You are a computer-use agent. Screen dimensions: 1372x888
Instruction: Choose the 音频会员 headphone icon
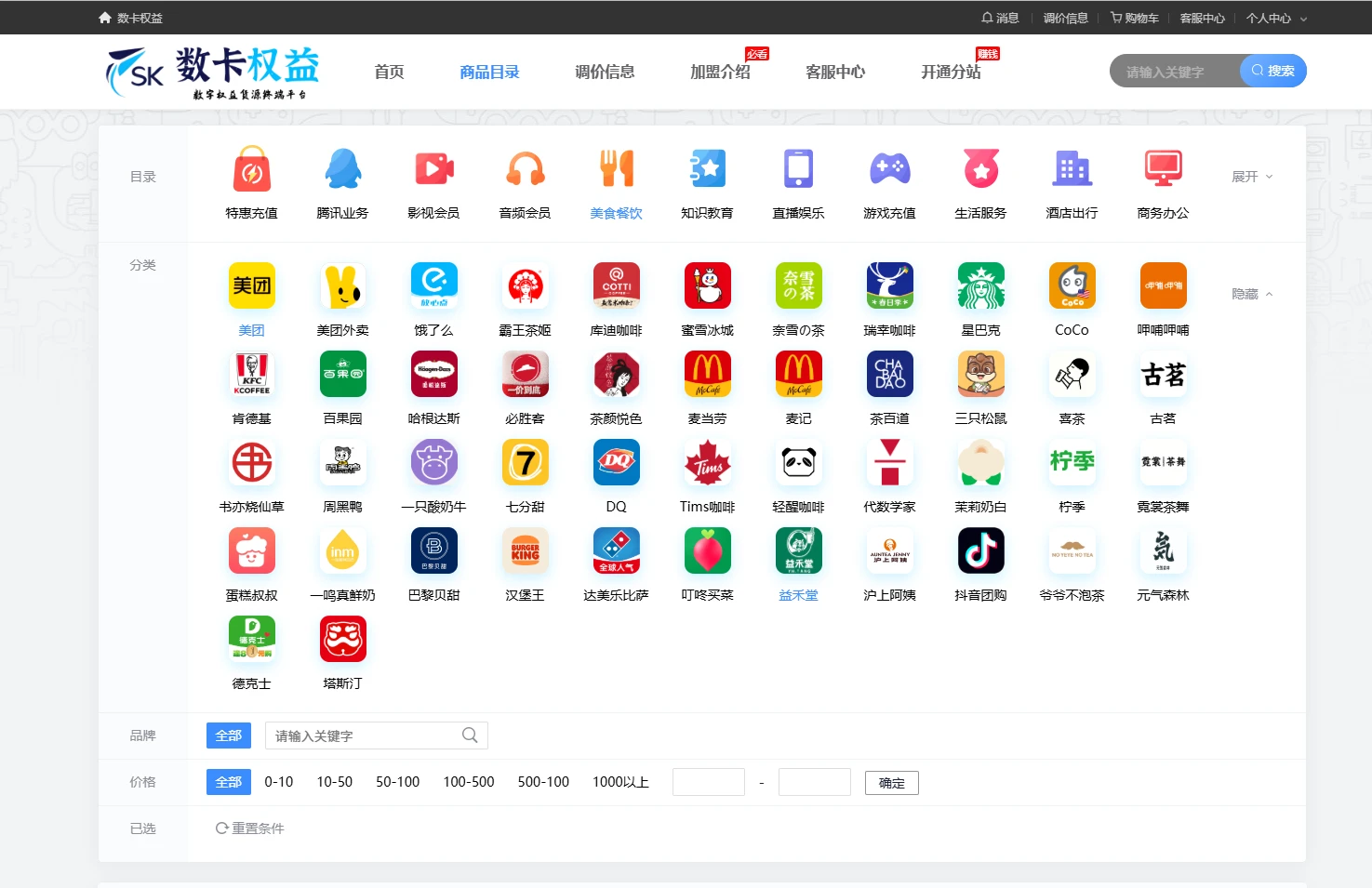(526, 169)
